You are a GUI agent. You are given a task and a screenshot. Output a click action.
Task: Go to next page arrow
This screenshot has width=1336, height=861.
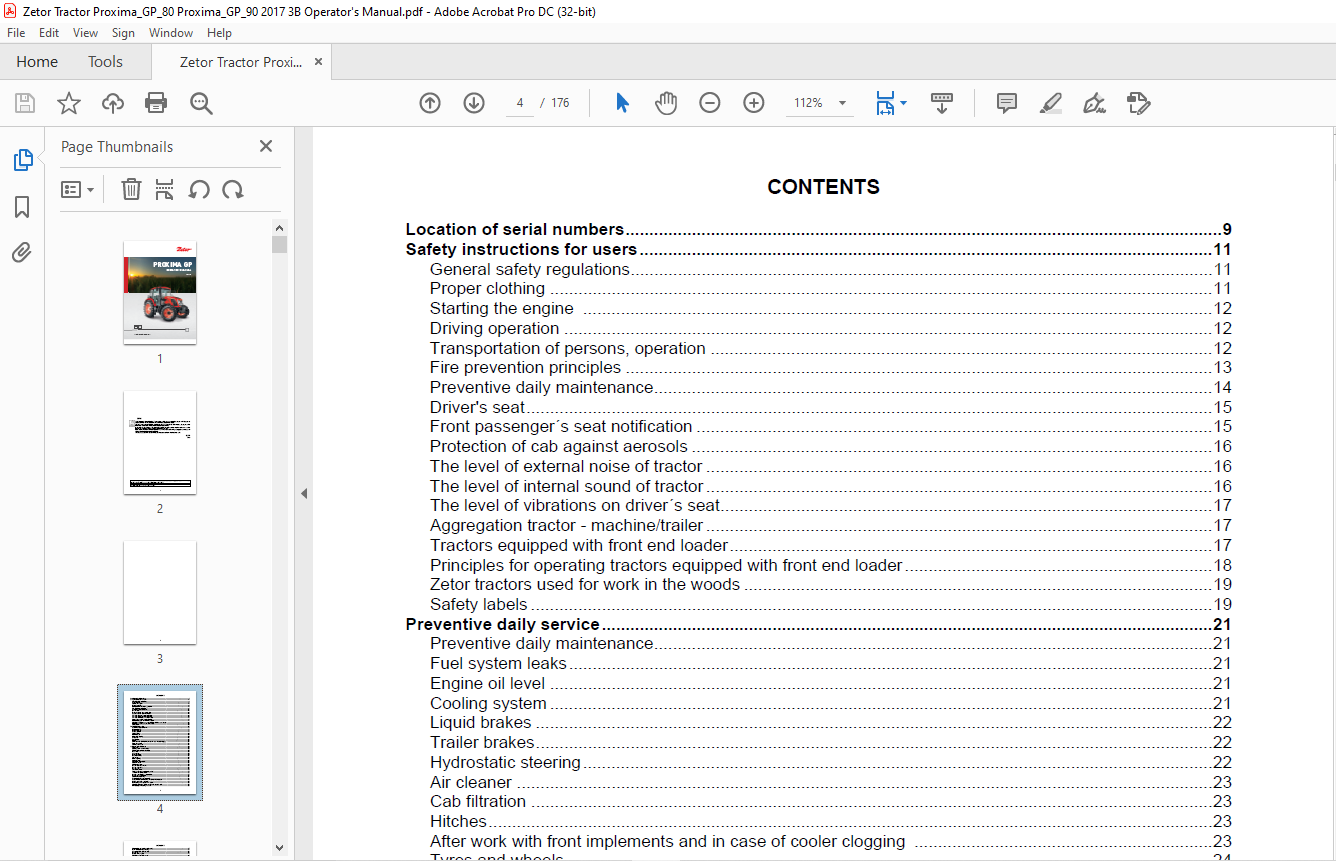(x=474, y=103)
